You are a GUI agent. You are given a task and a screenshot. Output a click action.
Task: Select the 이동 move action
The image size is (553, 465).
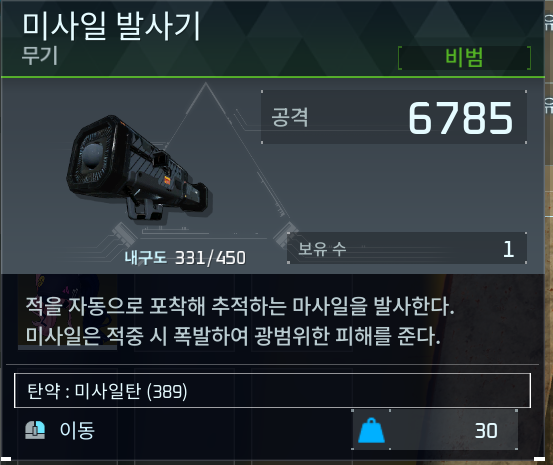click(77, 430)
